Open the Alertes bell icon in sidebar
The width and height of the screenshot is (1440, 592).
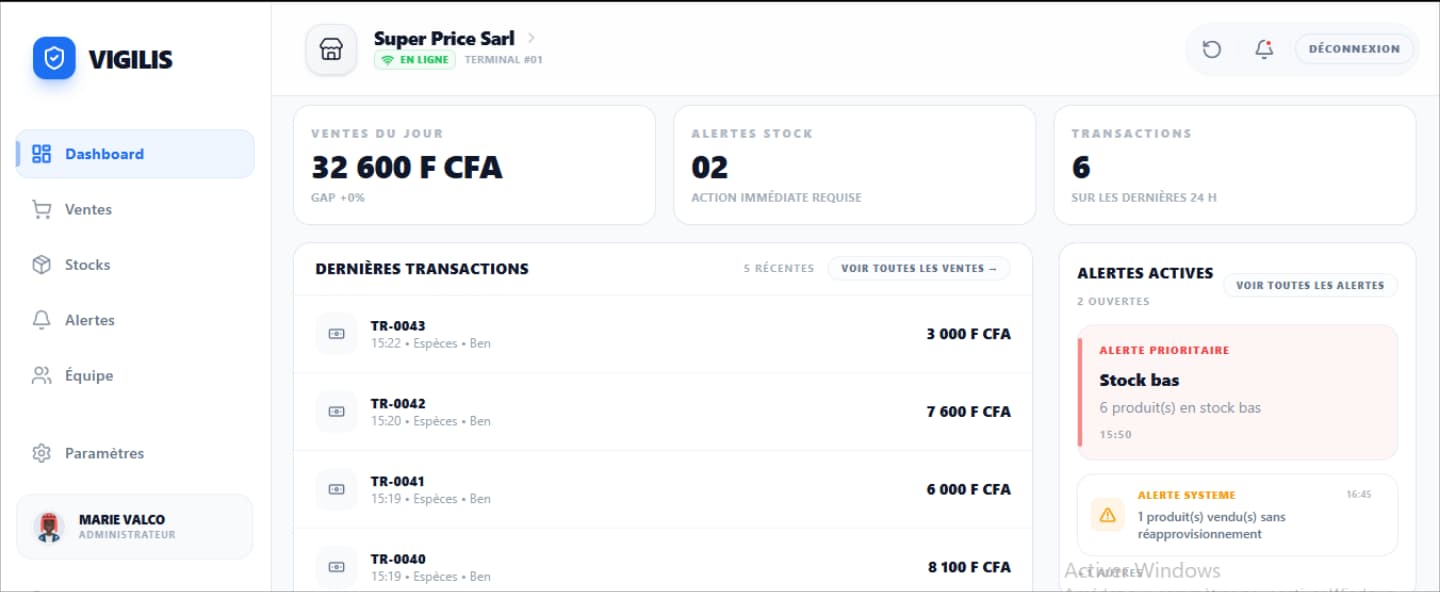[x=41, y=320]
